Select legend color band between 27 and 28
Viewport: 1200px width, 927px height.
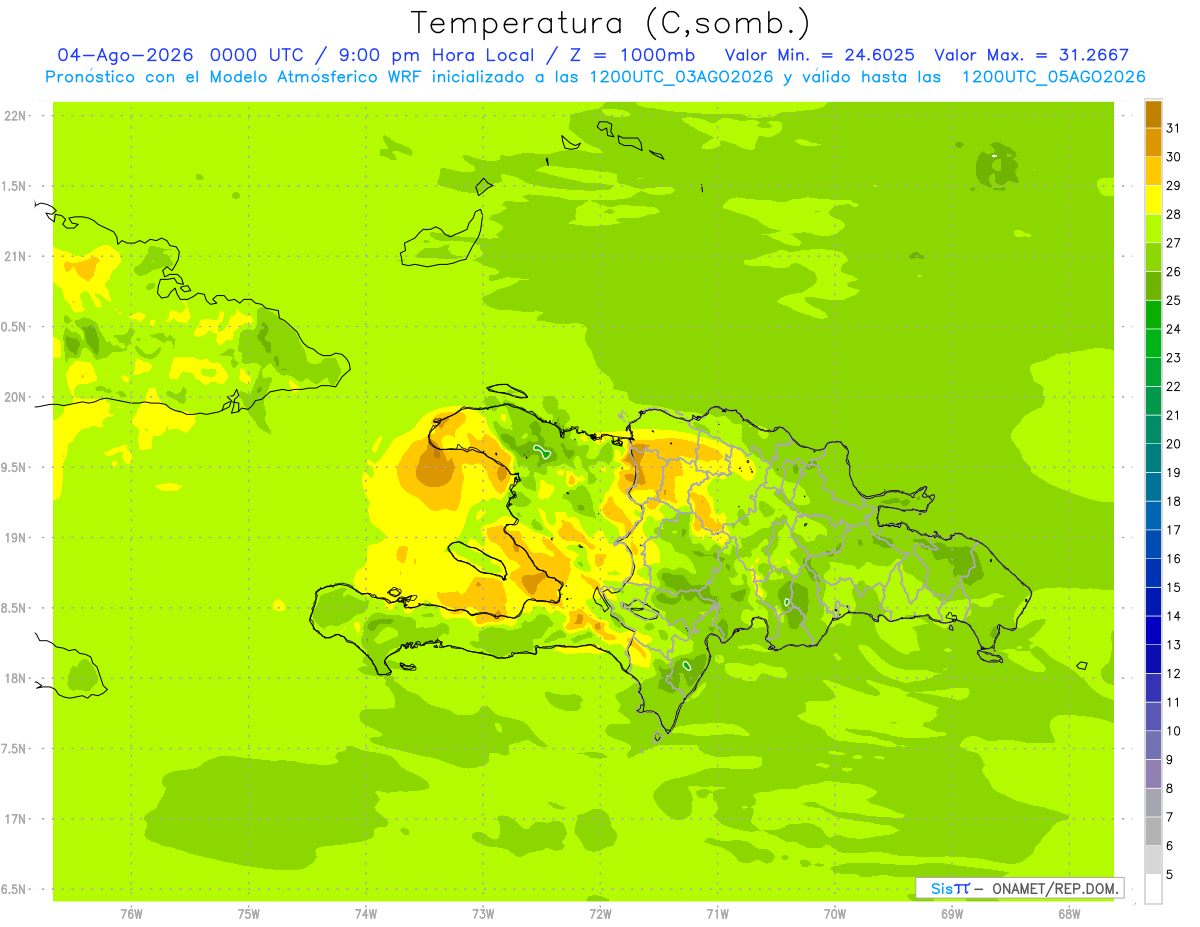point(1153,228)
